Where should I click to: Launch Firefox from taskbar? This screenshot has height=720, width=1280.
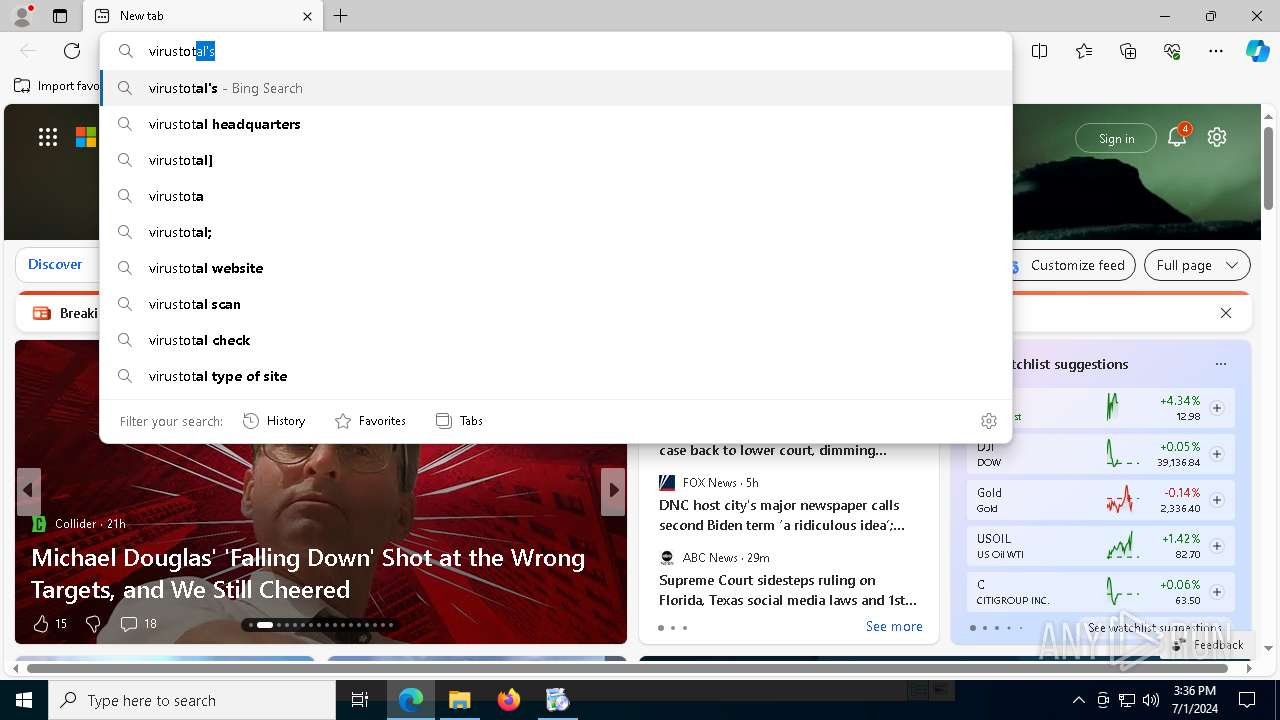[508, 700]
